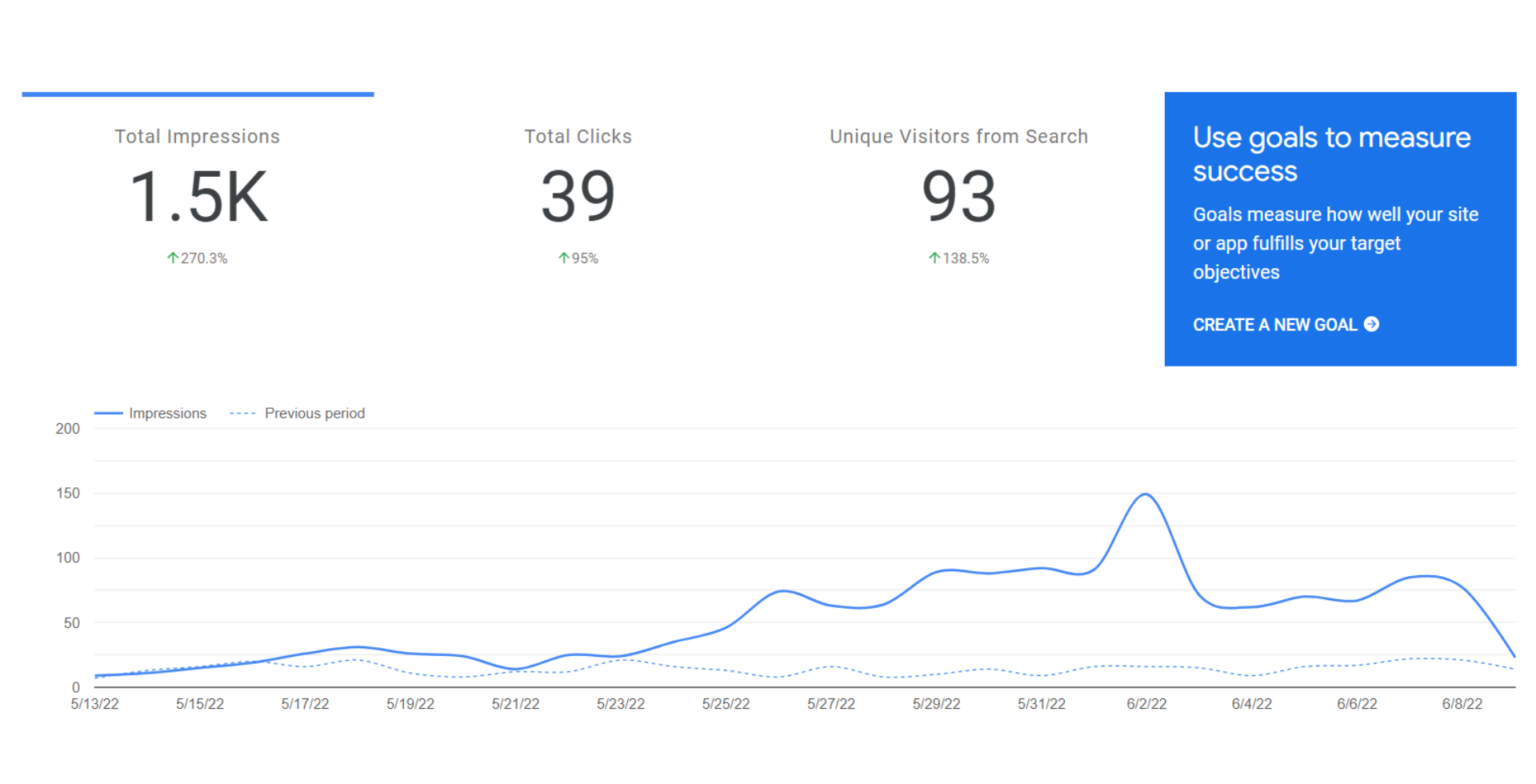
Task: Click the impressions peak point near 6/2/22
Action: click(1146, 494)
